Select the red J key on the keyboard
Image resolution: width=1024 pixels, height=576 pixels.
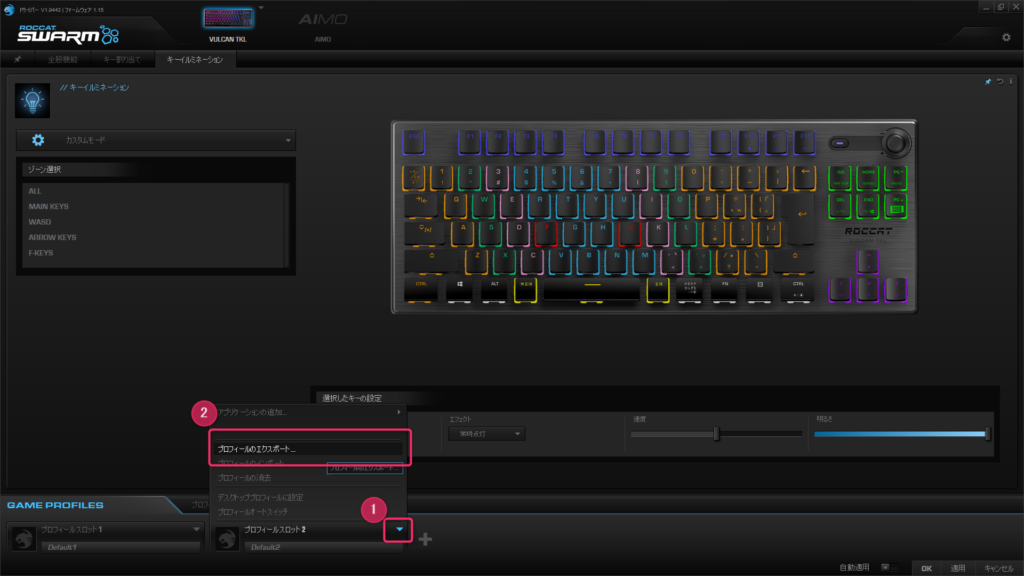[x=630, y=233]
